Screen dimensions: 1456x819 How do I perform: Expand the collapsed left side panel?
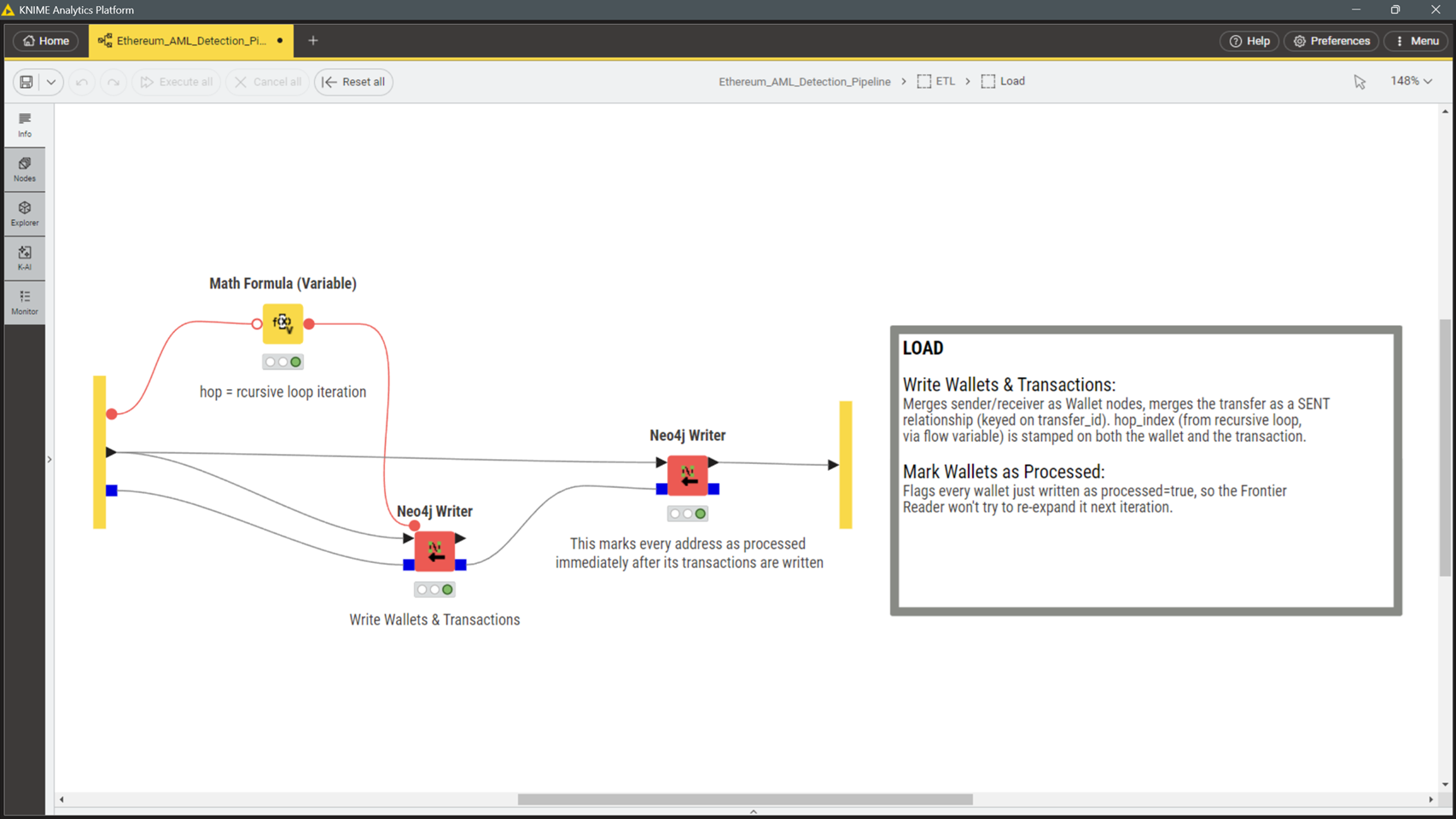tap(50, 460)
